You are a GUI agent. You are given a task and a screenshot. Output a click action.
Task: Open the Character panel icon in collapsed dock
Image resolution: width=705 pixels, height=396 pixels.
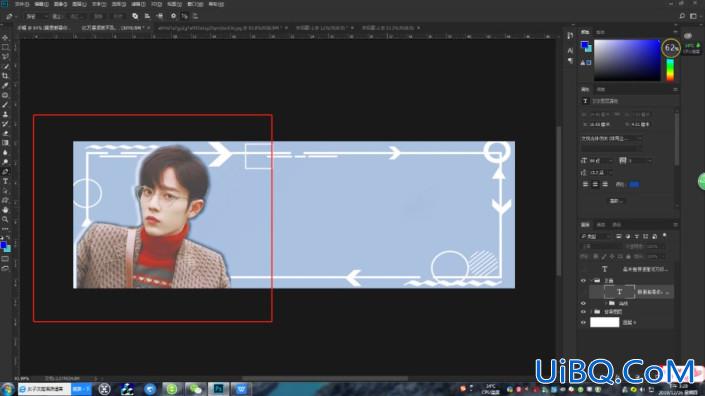click(570, 50)
